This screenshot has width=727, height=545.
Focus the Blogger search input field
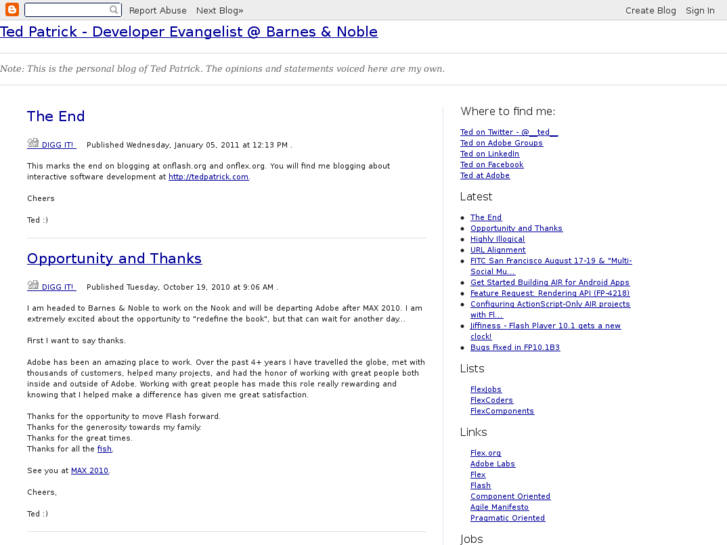coord(73,10)
